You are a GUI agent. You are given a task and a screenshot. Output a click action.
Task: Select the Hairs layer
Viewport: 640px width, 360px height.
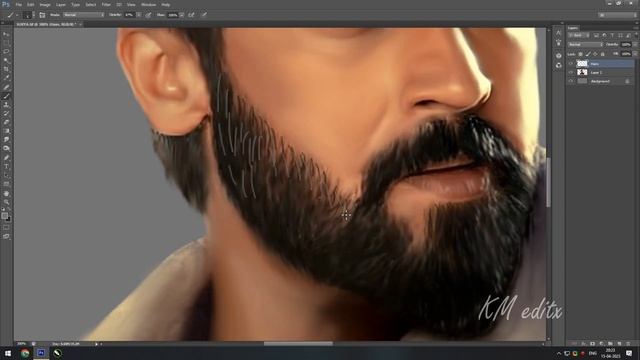tap(601, 64)
